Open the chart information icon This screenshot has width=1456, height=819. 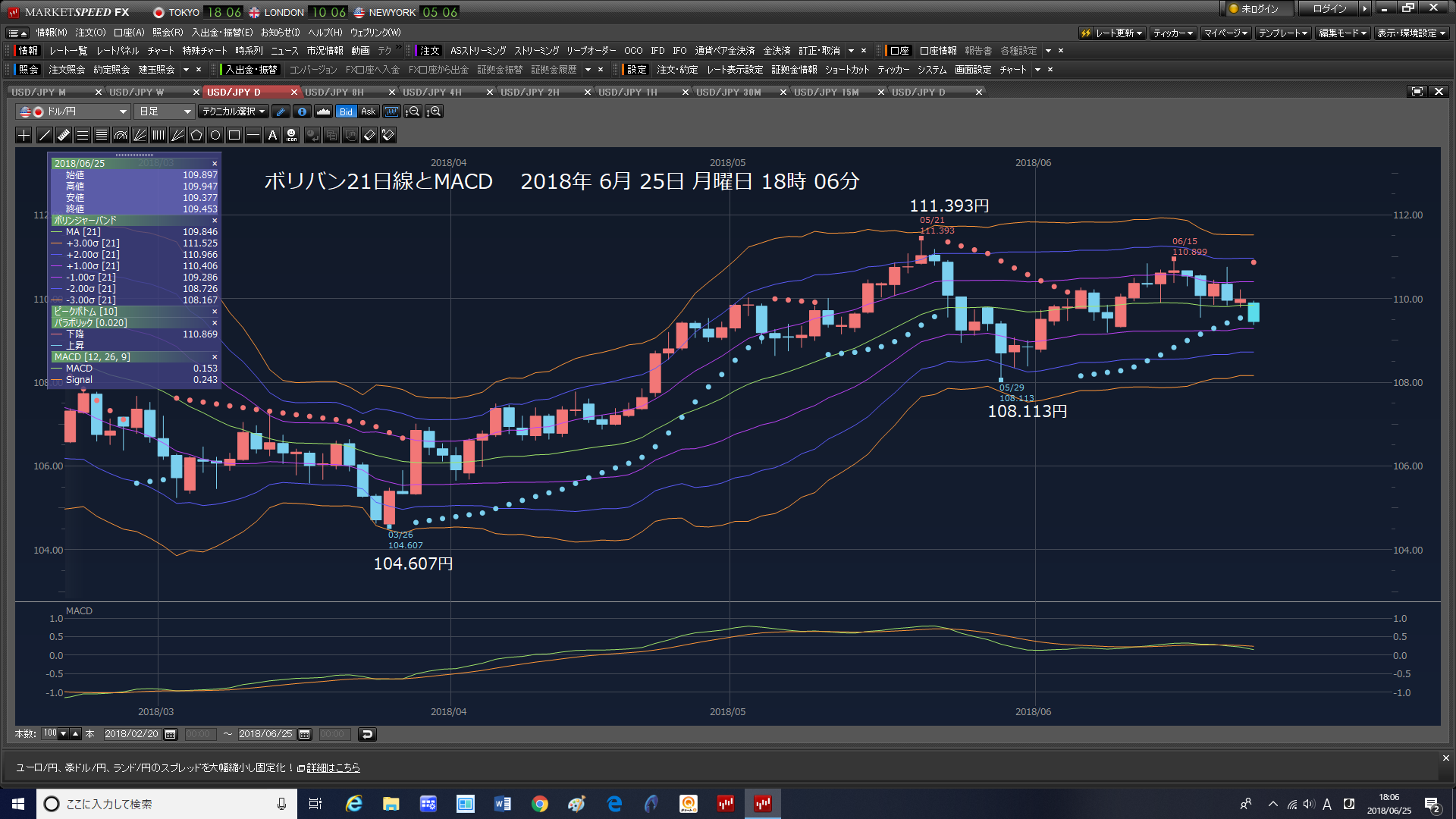pos(302,111)
